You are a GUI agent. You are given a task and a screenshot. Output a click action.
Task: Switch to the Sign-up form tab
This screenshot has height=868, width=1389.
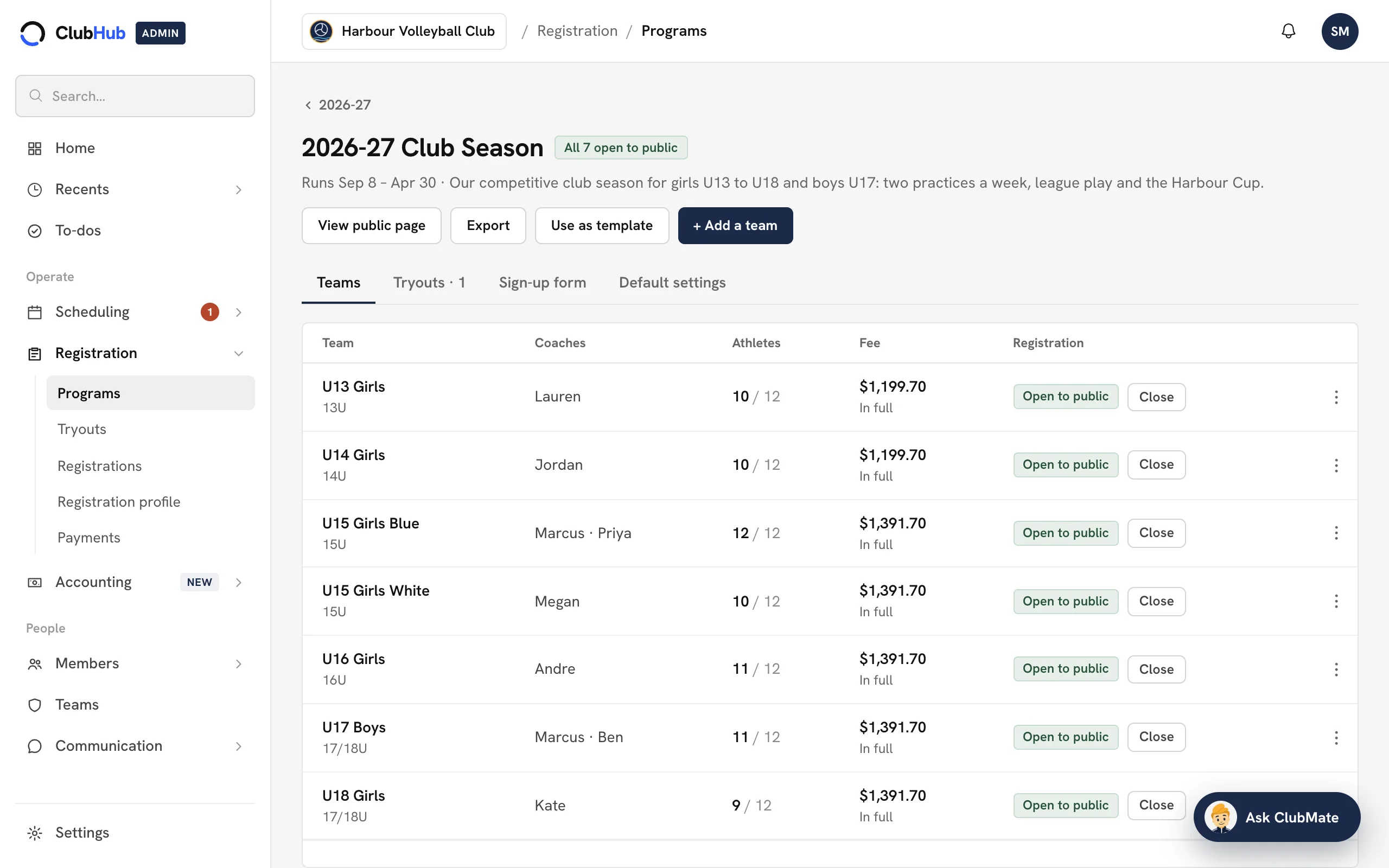(x=542, y=283)
